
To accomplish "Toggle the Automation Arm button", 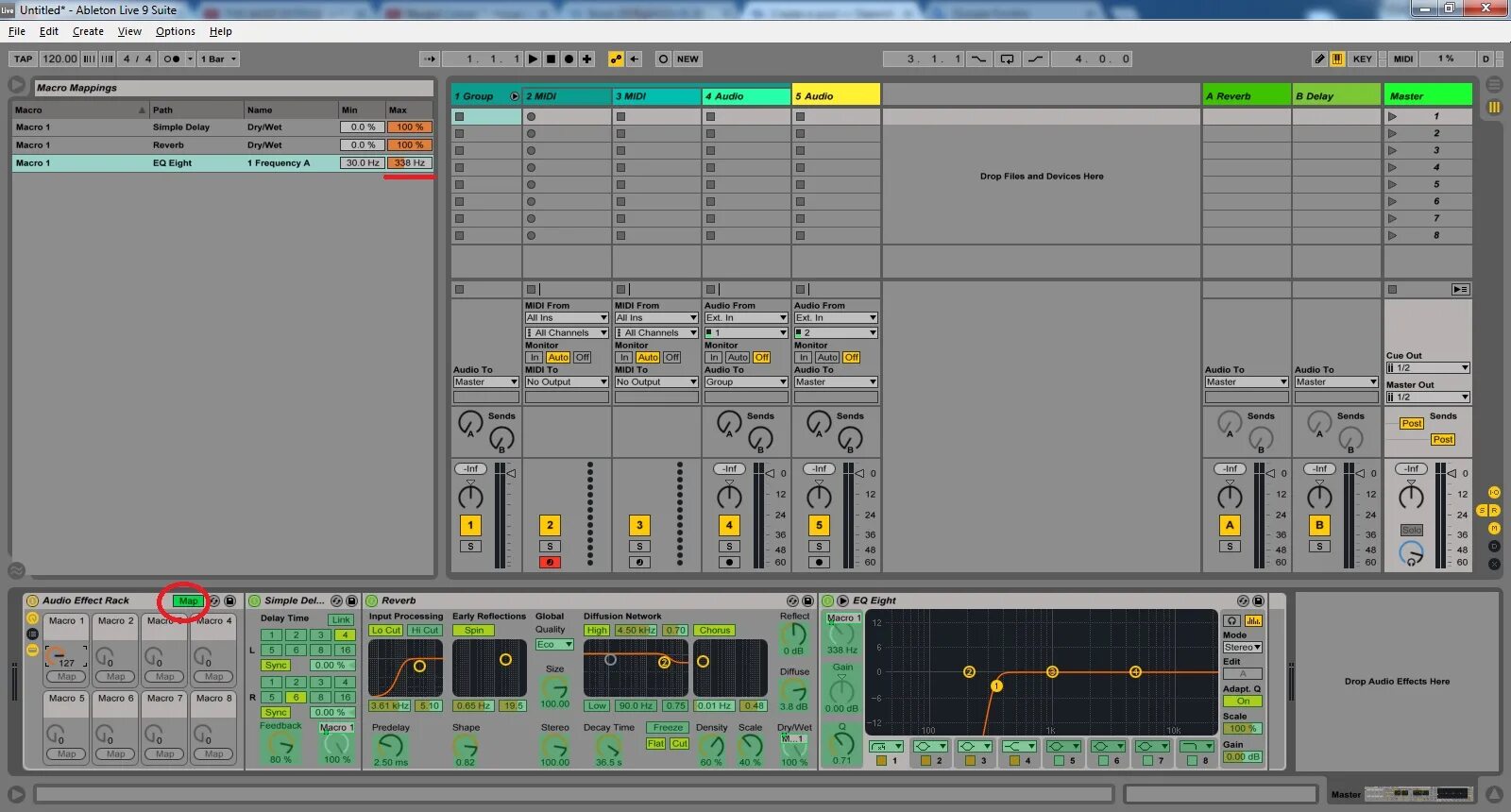I will click(617, 59).
